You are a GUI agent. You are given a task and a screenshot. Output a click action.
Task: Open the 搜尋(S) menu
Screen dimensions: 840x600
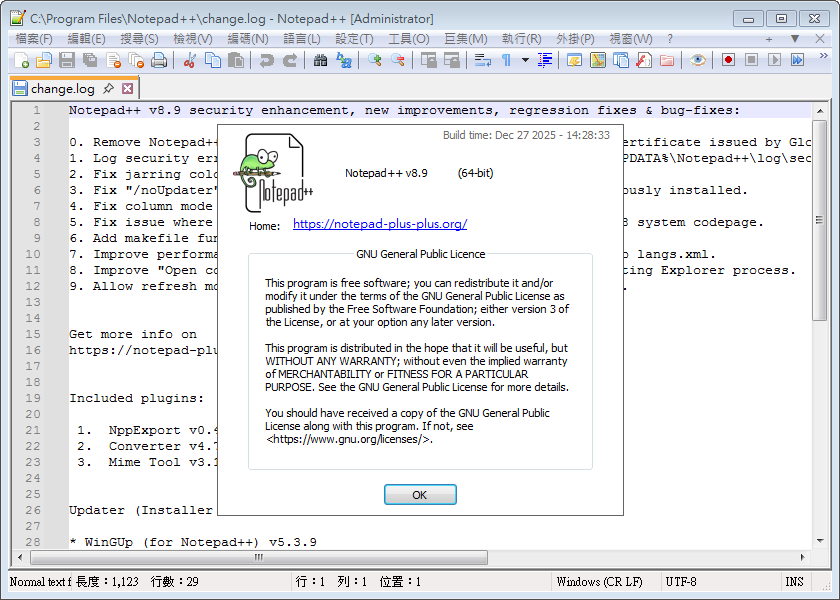[x=139, y=39]
